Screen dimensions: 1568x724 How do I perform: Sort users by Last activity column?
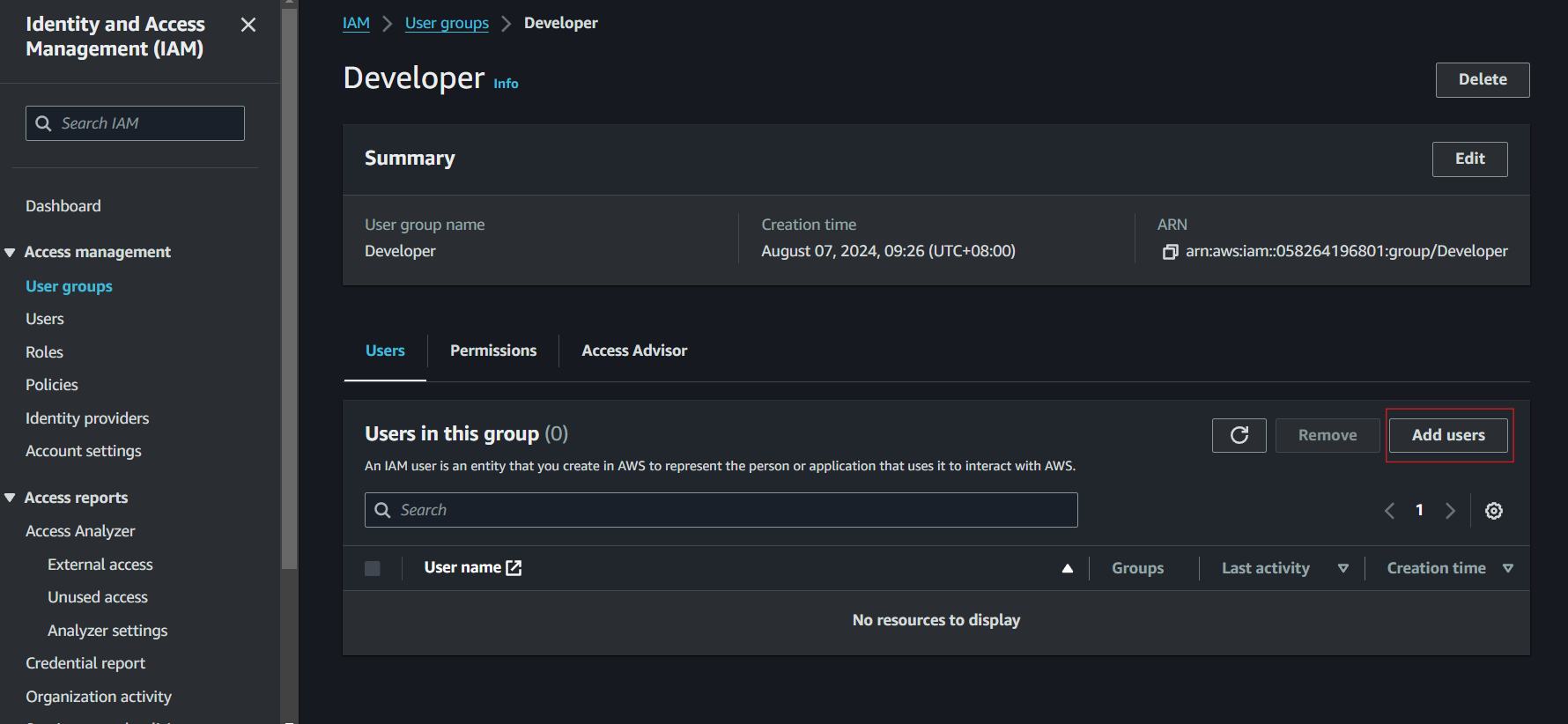pyautogui.click(x=1342, y=568)
